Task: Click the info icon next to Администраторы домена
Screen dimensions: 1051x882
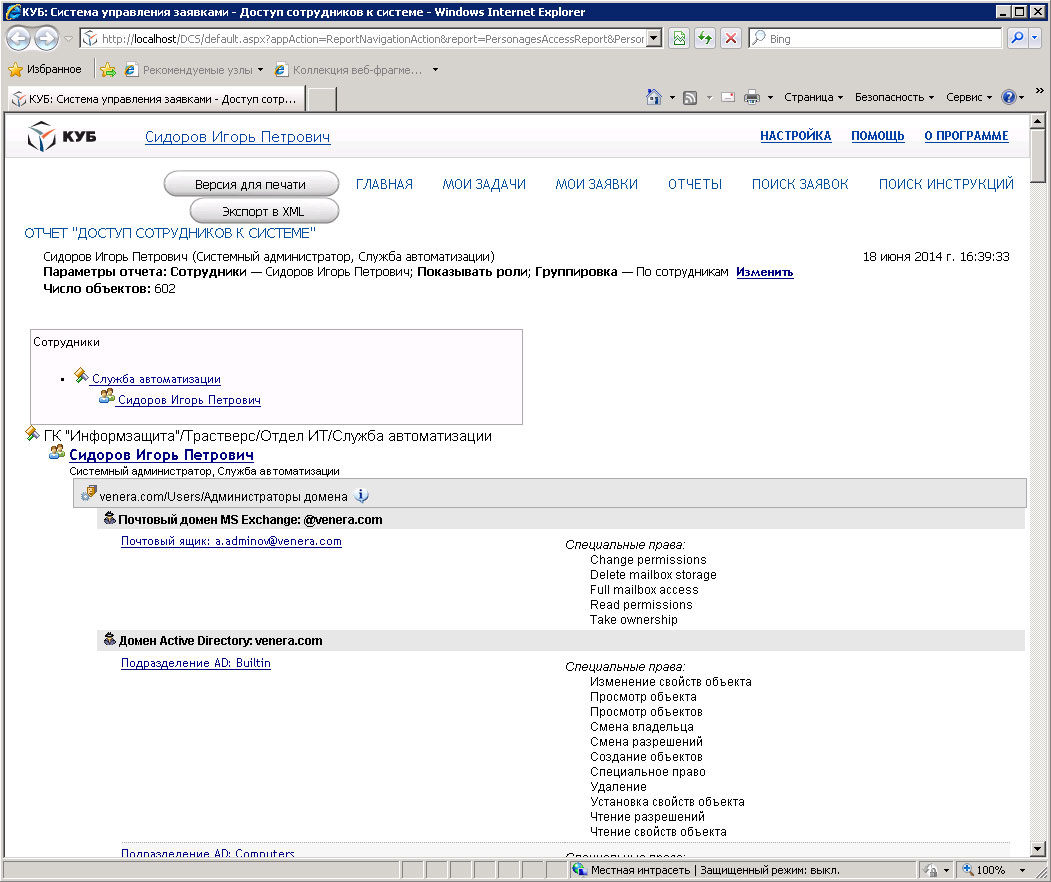Action: click(361, 496)
